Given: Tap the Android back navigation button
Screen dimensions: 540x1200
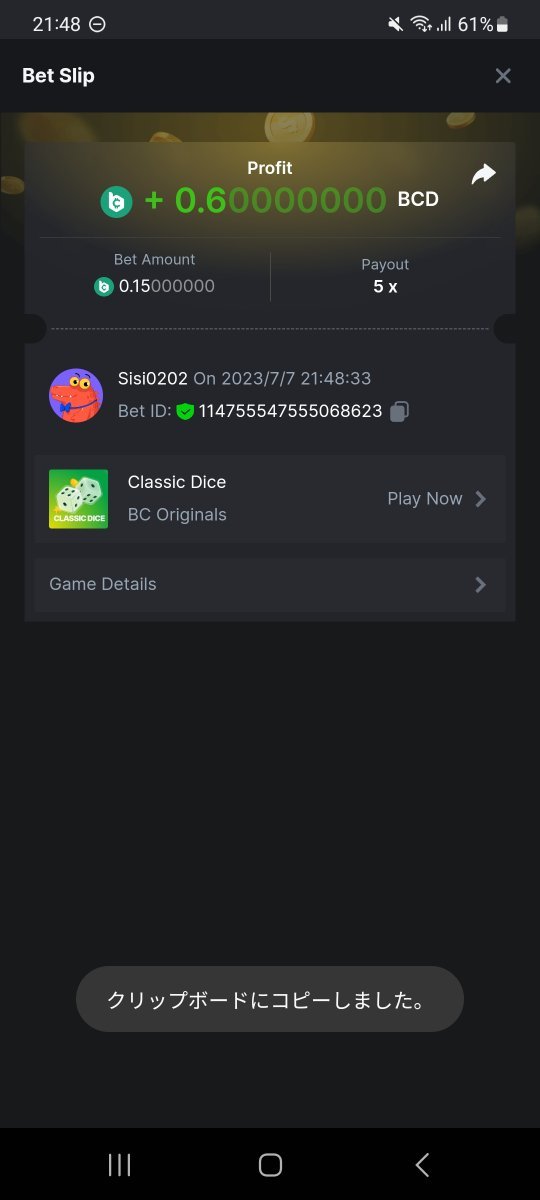Looking at the screenshot, I should pos(422,1164).
